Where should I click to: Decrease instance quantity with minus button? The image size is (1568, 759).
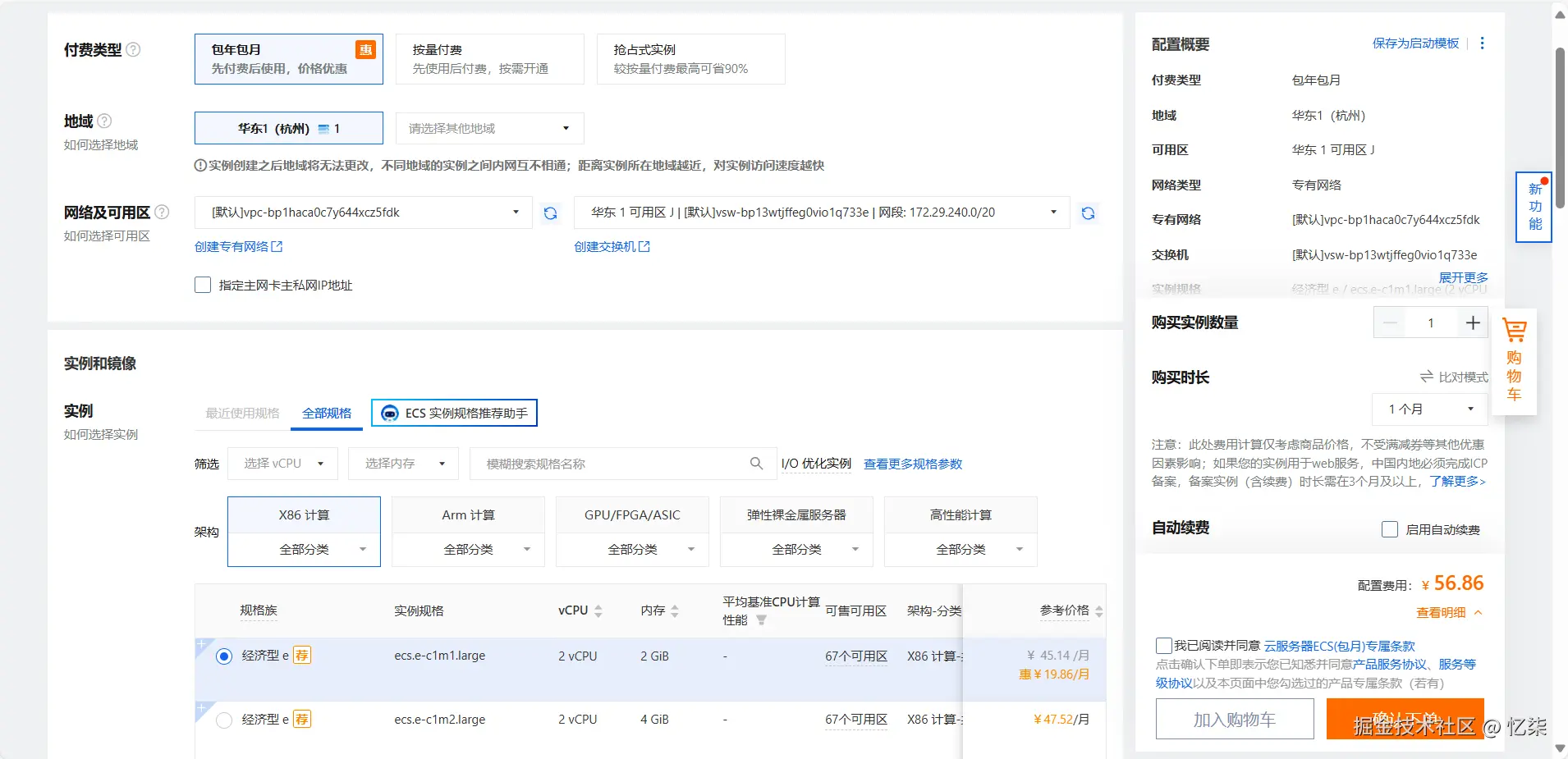(1390, 322)
